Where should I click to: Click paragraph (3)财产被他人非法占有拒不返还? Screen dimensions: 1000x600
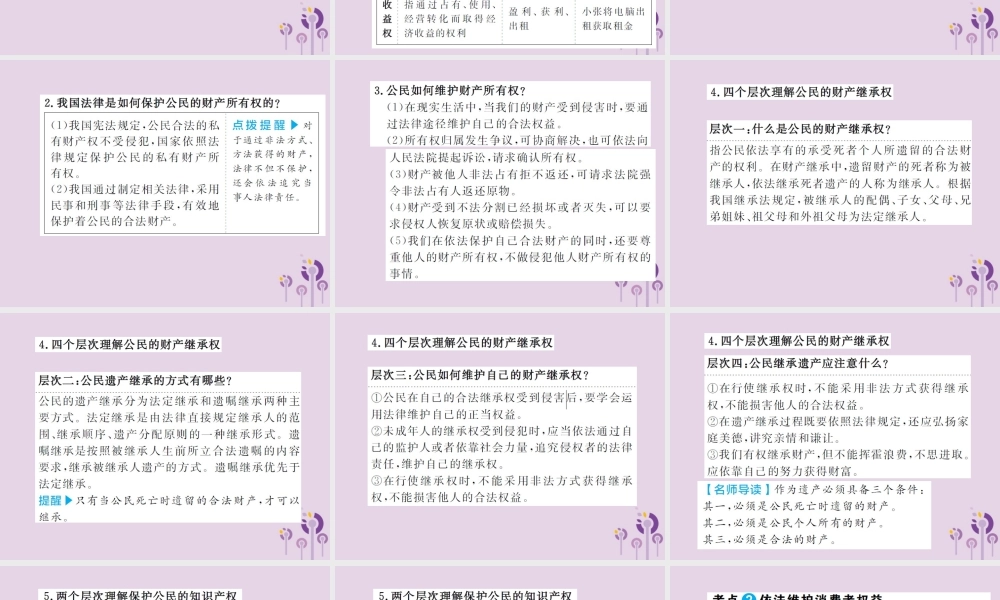(x=520, y=182)
